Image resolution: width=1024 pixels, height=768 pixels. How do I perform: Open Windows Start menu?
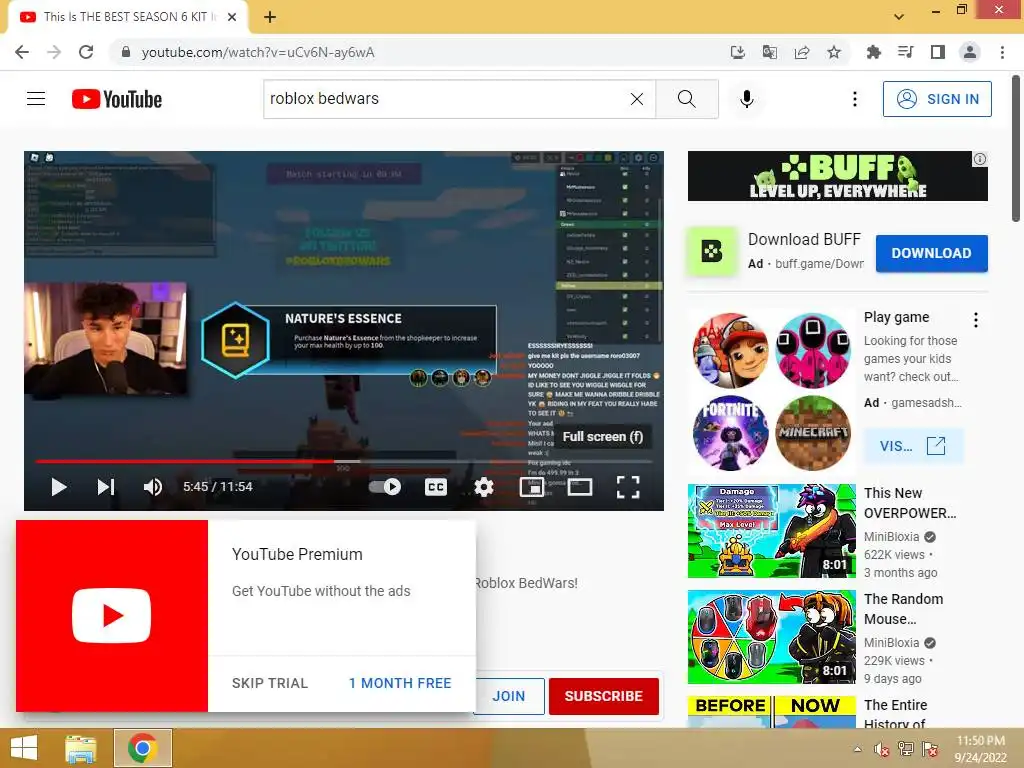[24, 748]
